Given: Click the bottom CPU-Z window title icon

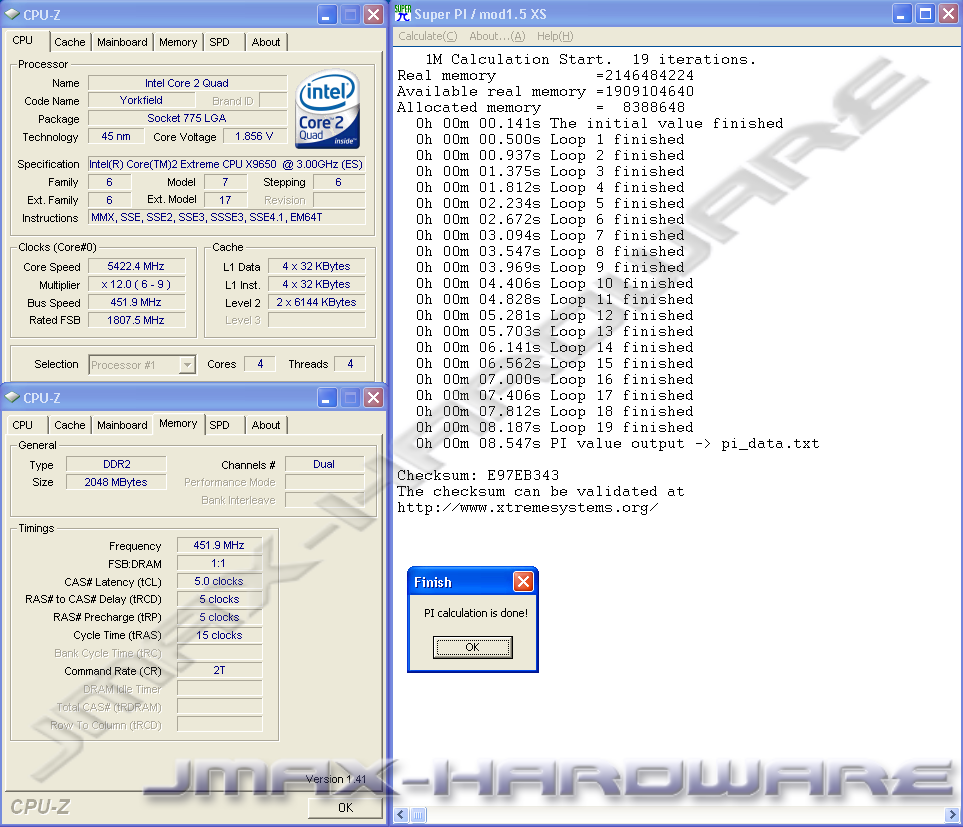Looking at the screenshot, I should [x=12, y=397].
